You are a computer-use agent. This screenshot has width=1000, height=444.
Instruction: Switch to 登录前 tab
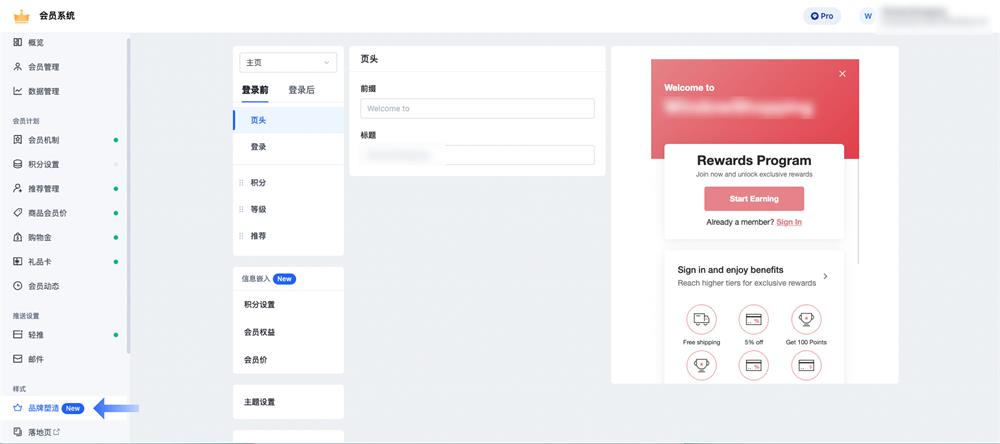pos(254,90)
